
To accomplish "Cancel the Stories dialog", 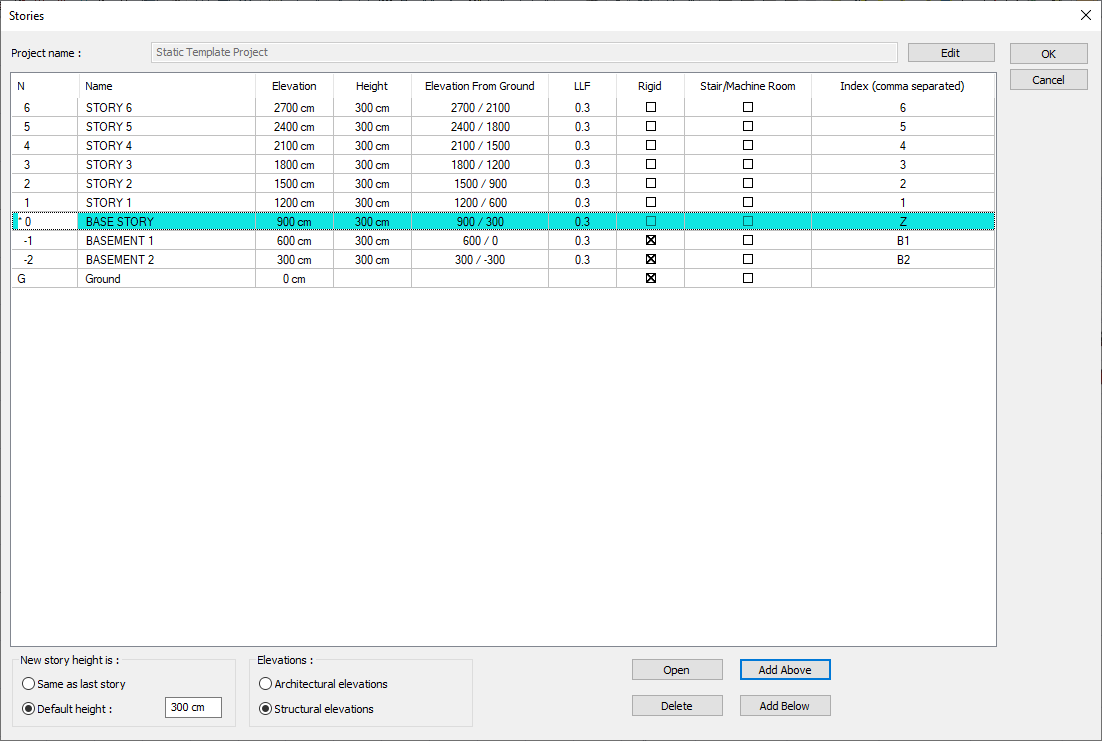I will click(1048, 80).
